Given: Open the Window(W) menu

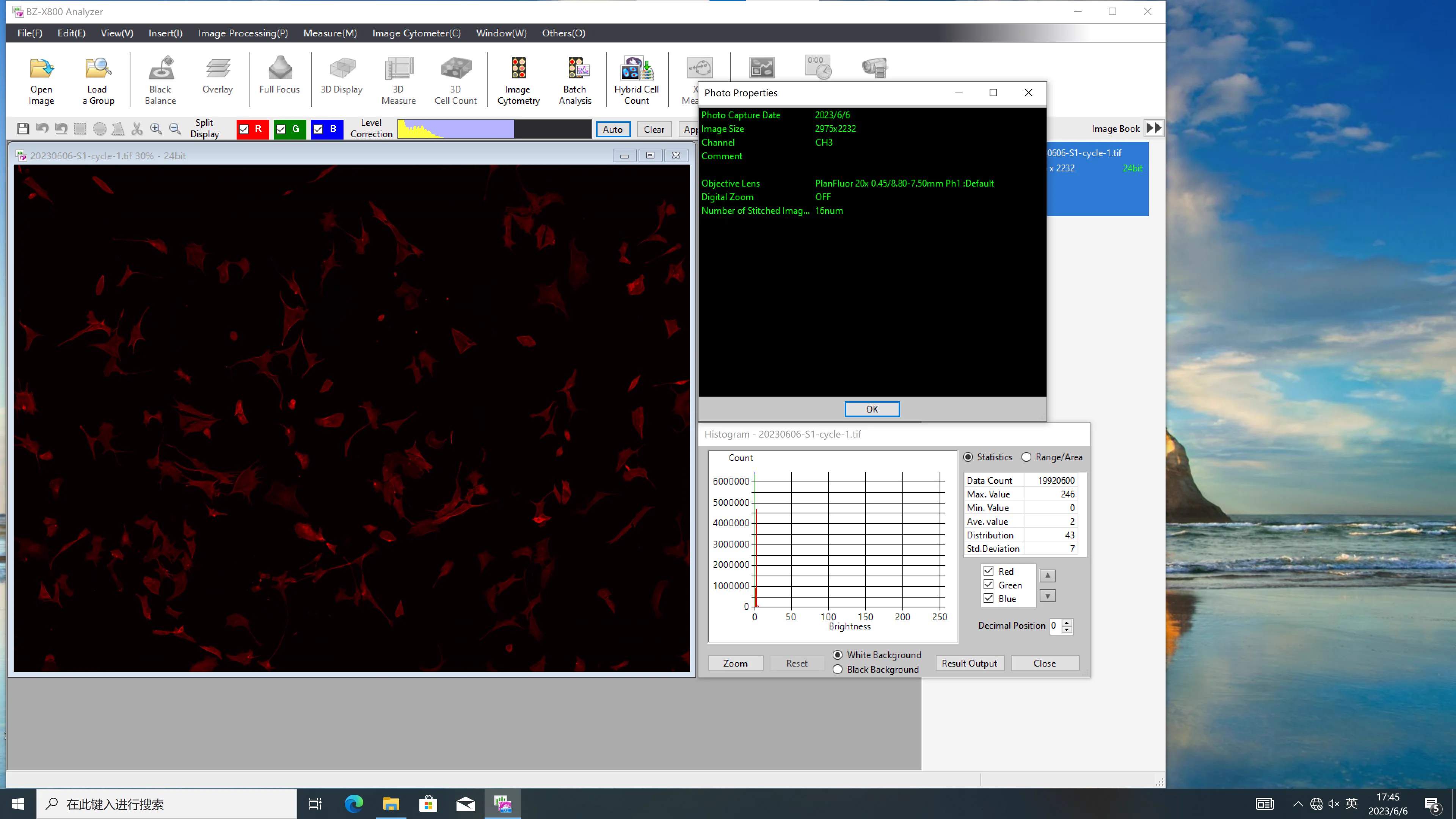Looking at the screenshot, I should click(501, 33).
